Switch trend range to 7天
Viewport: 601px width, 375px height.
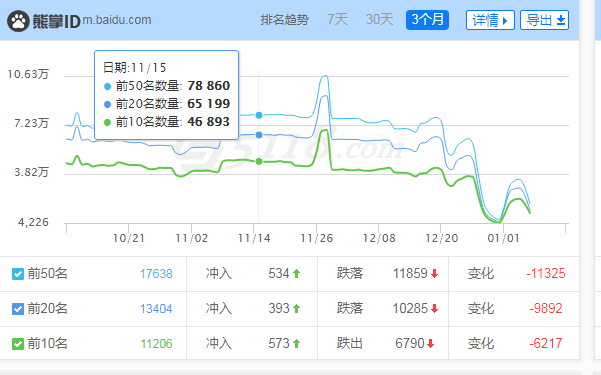click(337, 19)
